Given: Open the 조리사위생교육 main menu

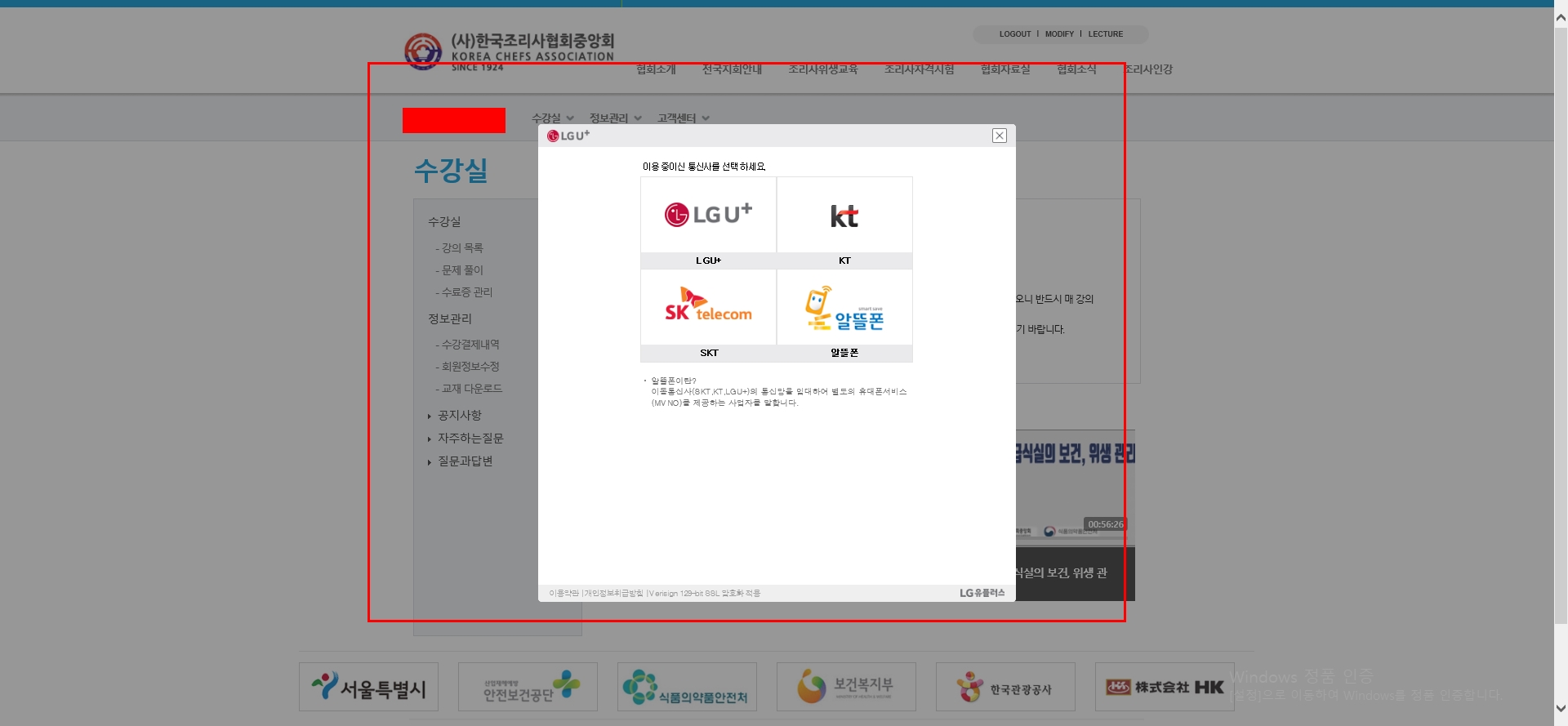Looking at the screenshot, I should pos(822,69).
